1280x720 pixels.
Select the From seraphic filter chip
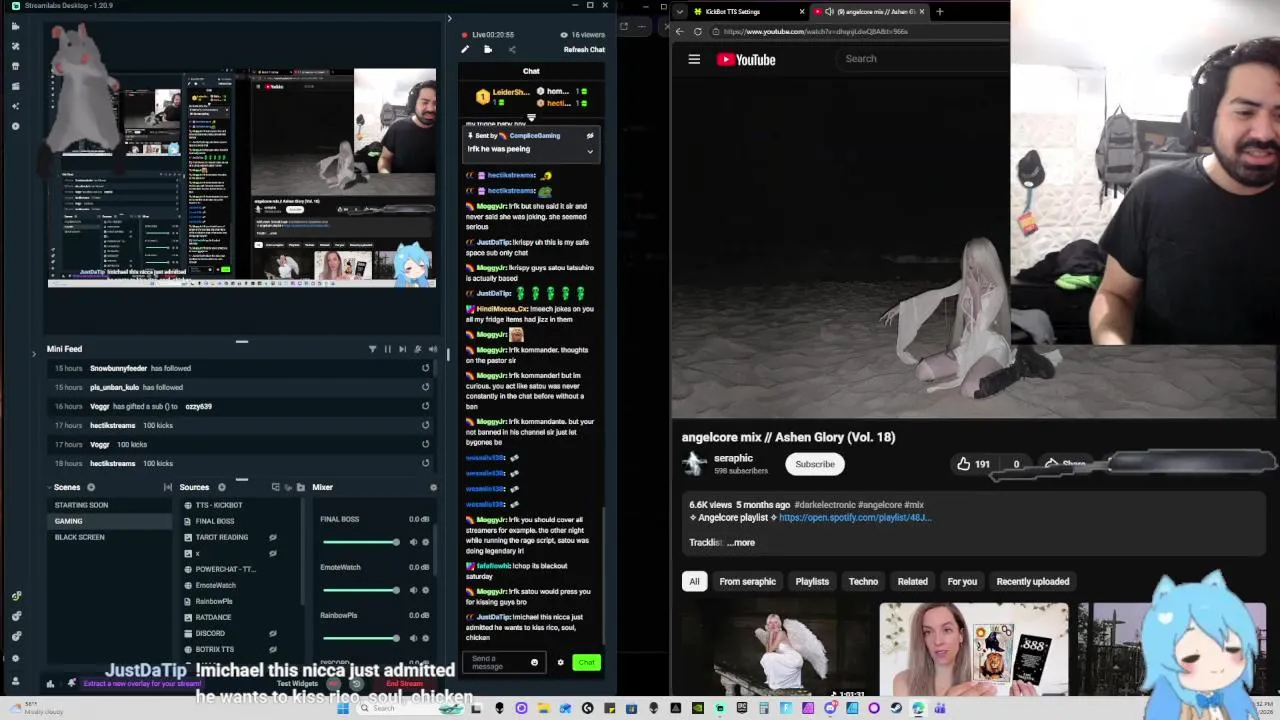(747, 581)
